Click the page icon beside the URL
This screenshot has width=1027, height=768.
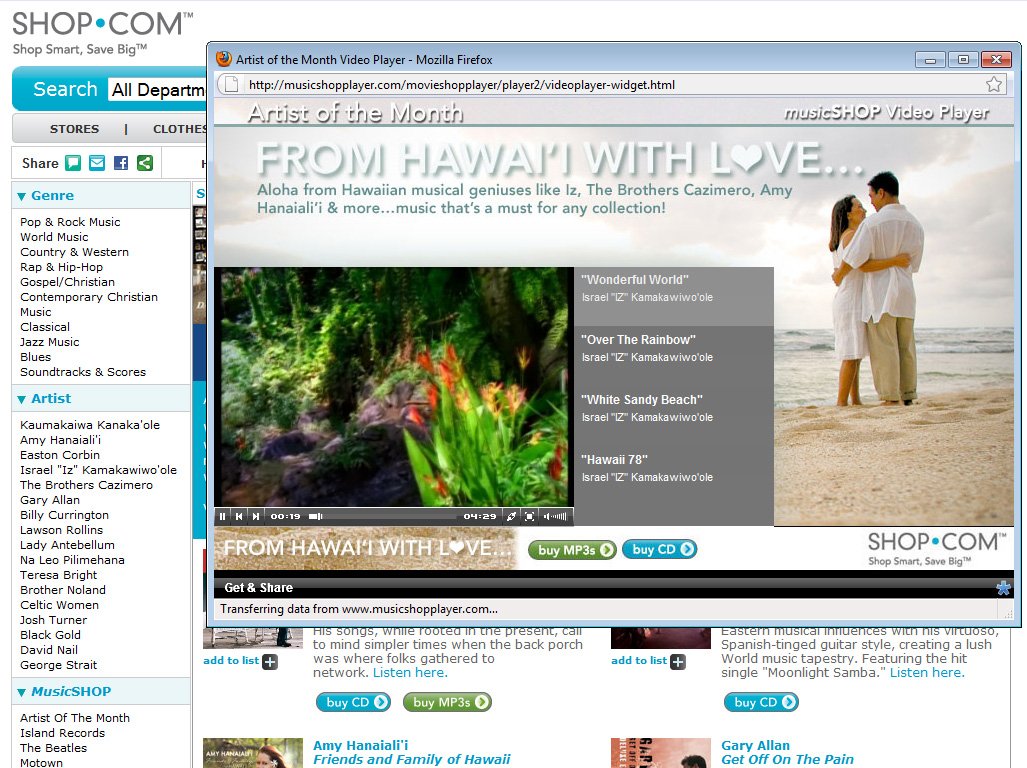[231, 84]
